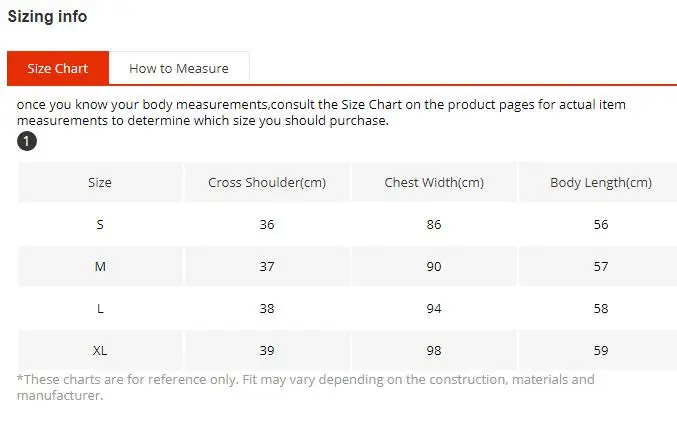Select the Size column header
Image resolution: width=677 pixels, height=422 pixels.
(100, 182)
